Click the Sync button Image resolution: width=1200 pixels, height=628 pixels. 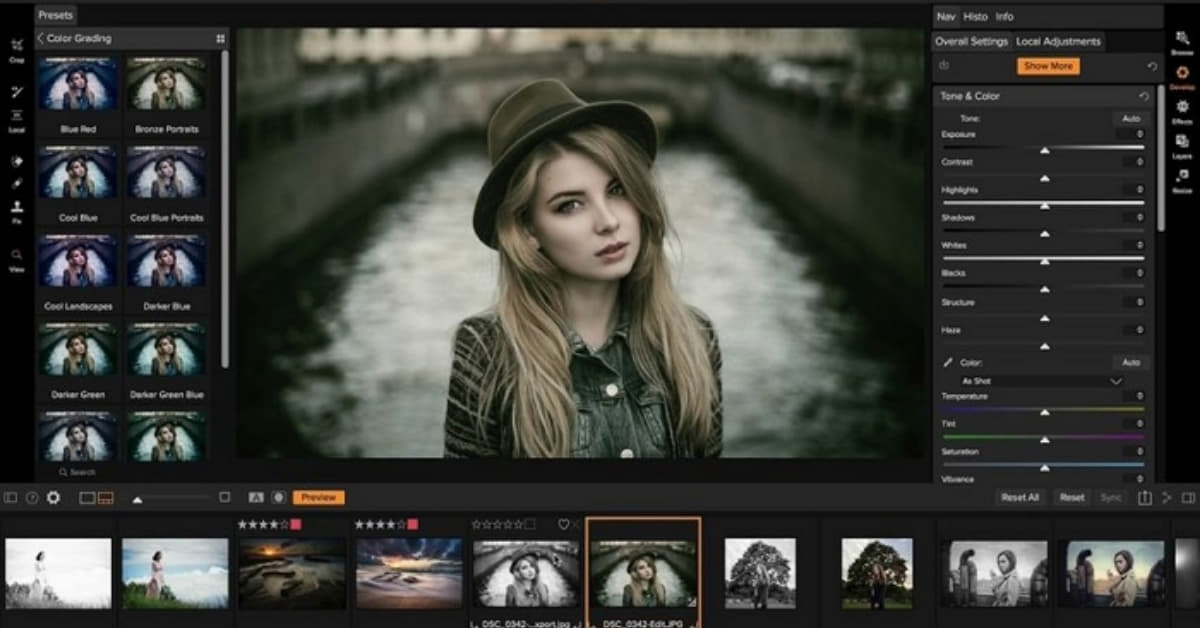(x=1111, y=497)
